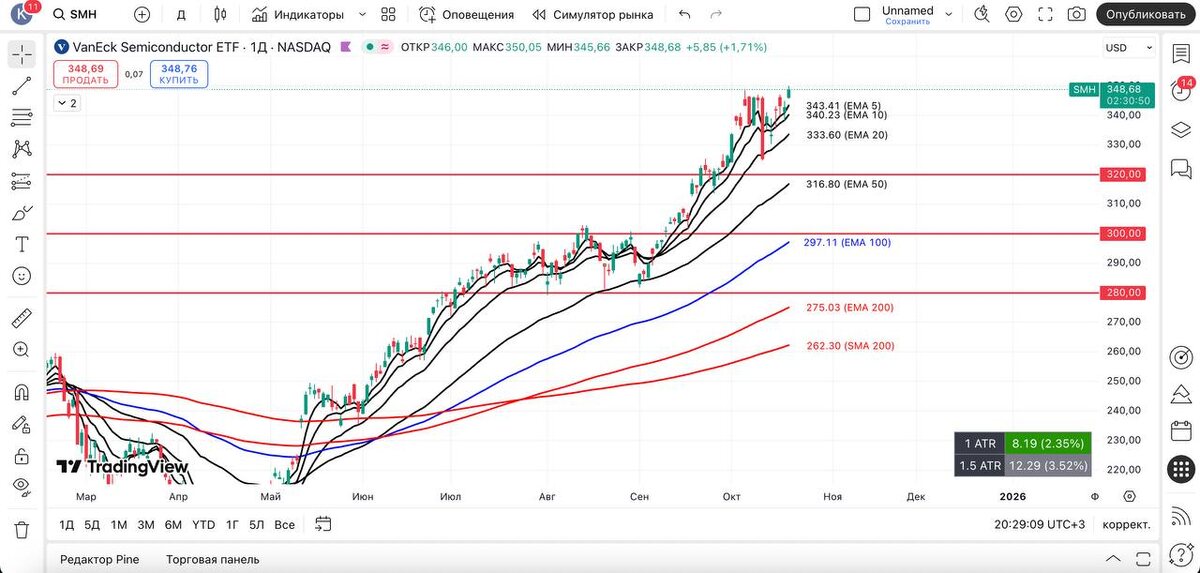Activate the zoom in magnifier tool
Image resolution: width=1200 pixels, height=573 pixels.
coord(22,350)
